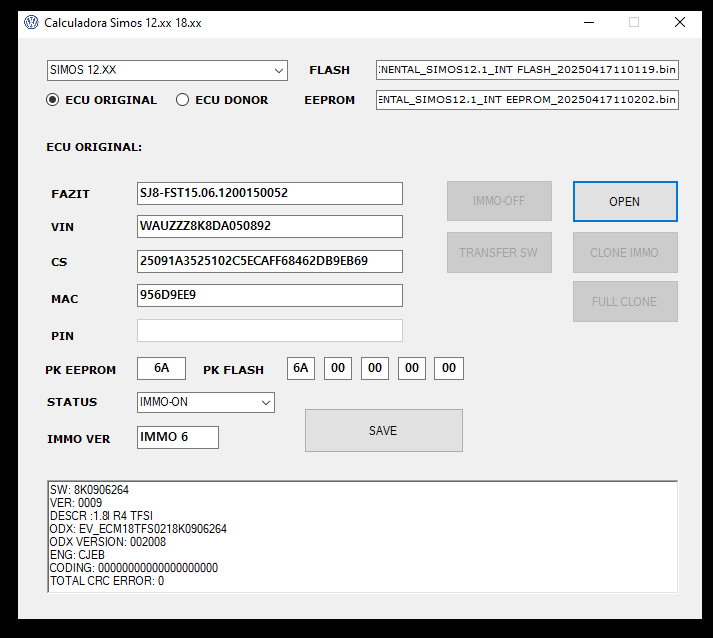Click the Volkswagen app icon in title bar
The height and width of the screenshot is (638, 713).
point(31,22)
